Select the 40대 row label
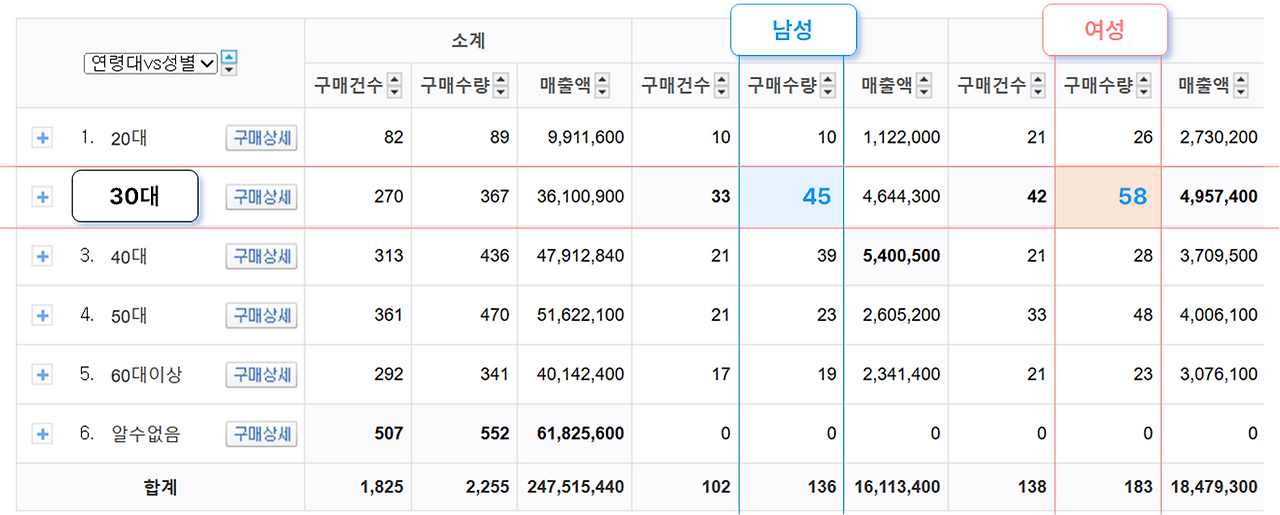The height and width of the screenshot is (515, 1280). pos(129,257)
